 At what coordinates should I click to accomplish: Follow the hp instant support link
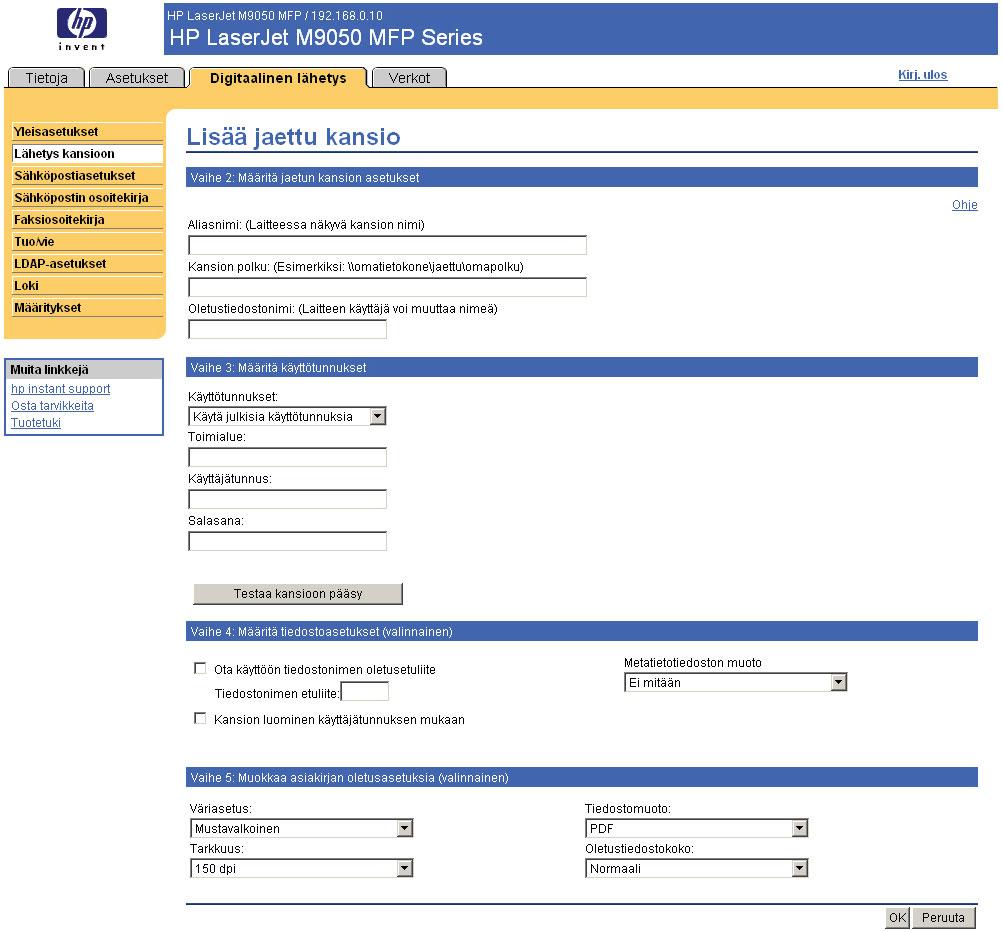click(60, 389)
